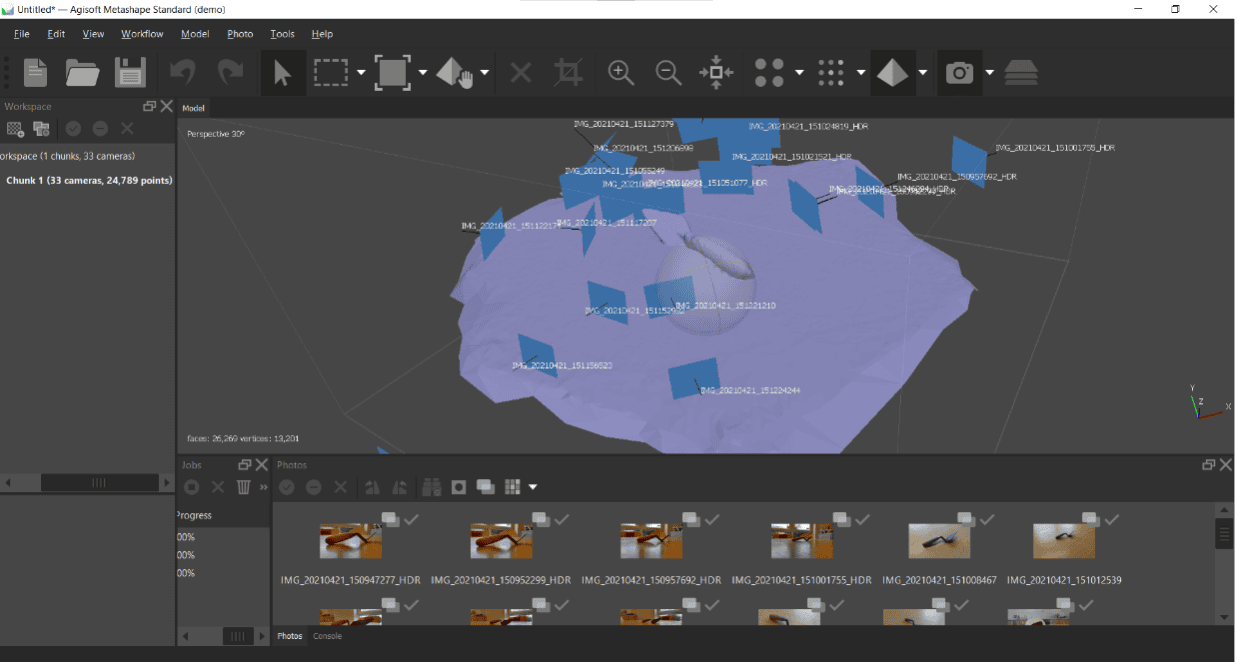The image size is (1237, 666).
Task: Switch to the Console tab
Action: coord(327,636)
